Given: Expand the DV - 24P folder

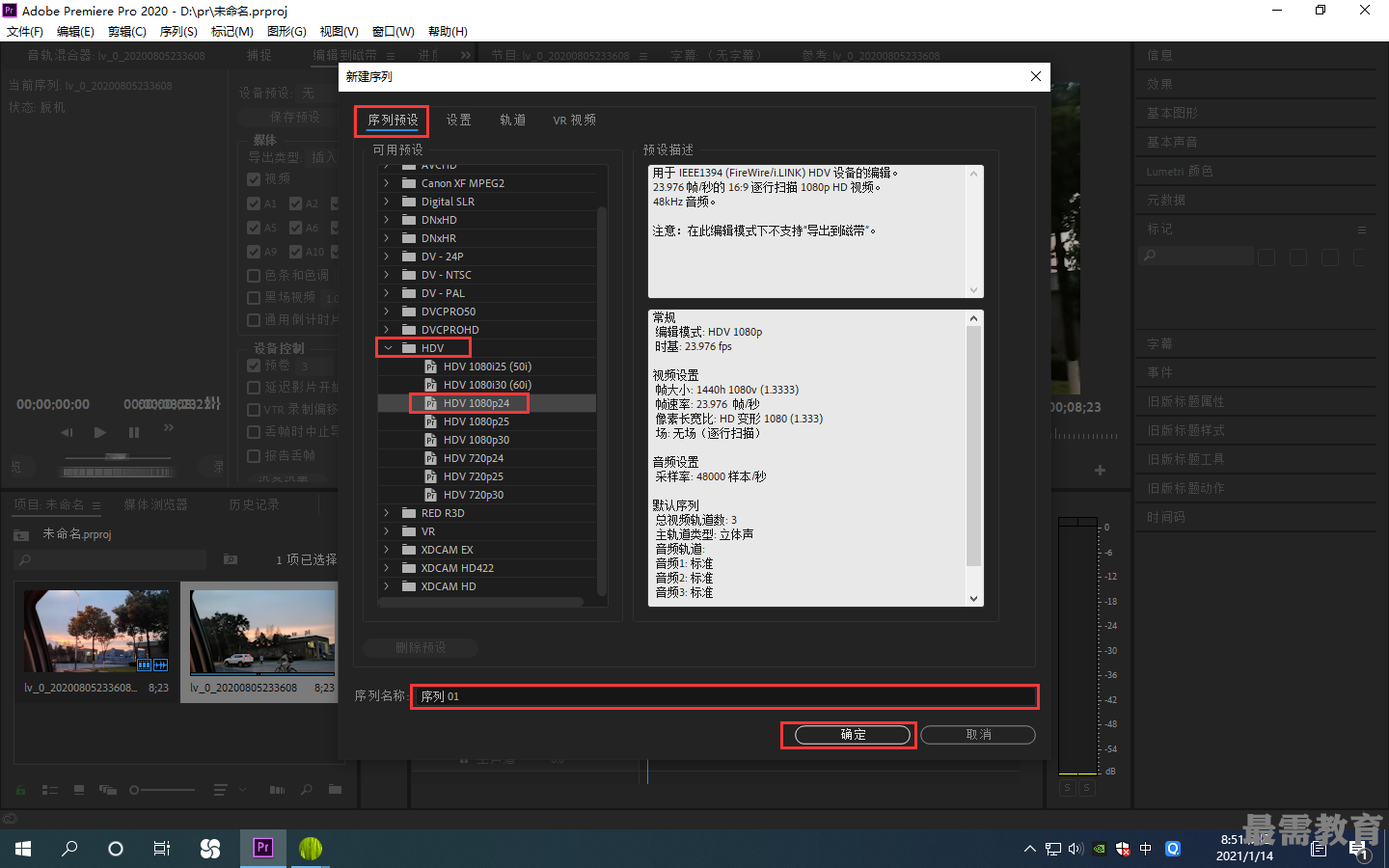Looking at the screenshot, I should [x=388, y=257].
